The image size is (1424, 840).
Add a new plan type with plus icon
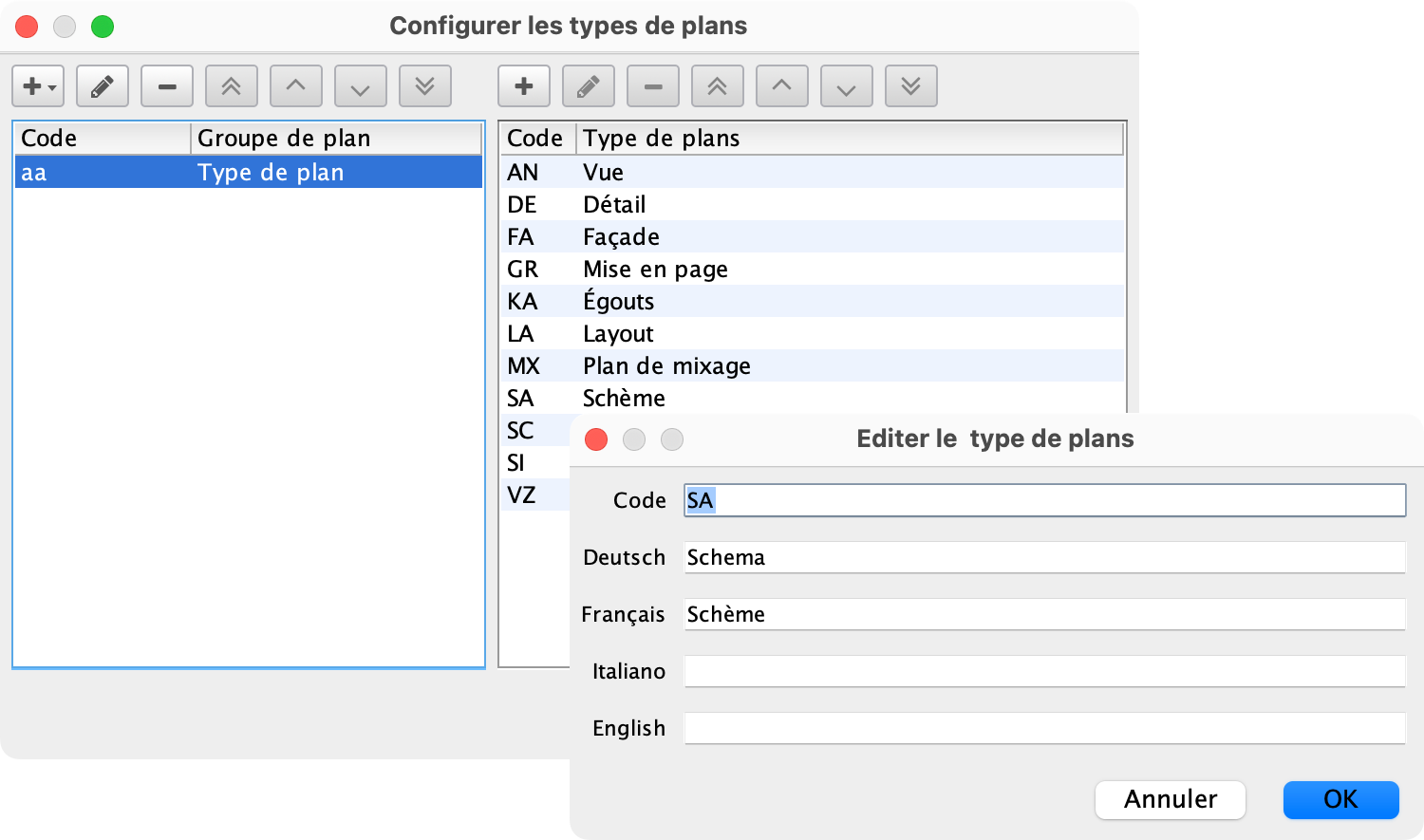(x=524, y=86)
